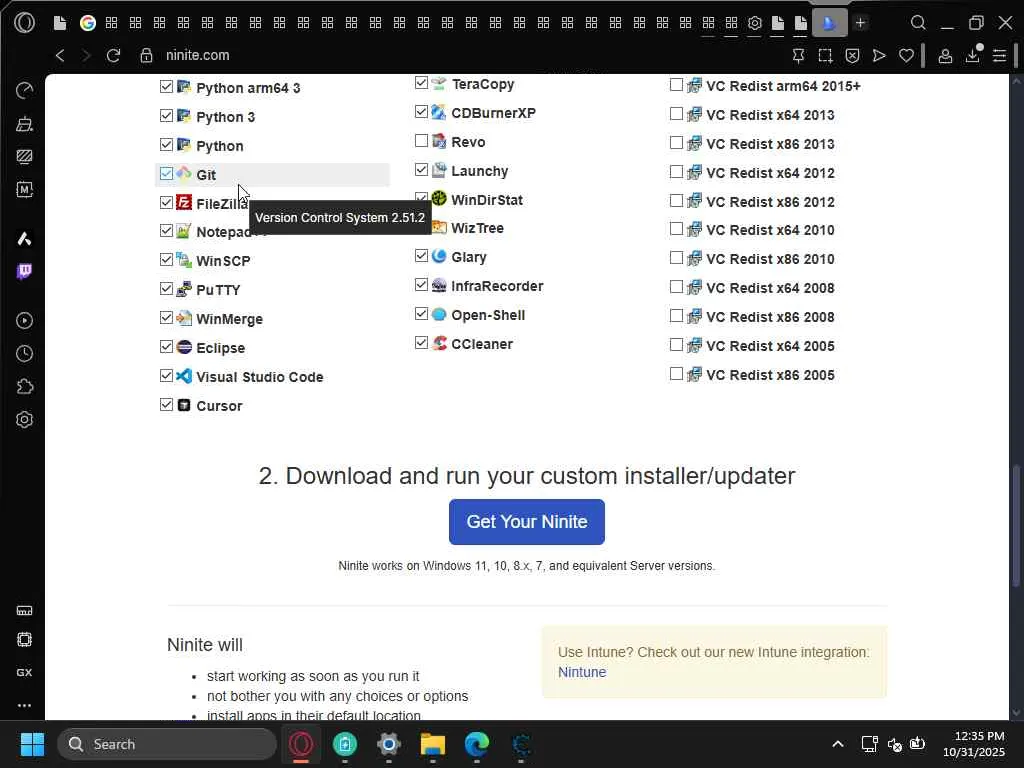Uncheck the WinSCP checkbox
The image size is (1024, 768).
pyautogui.click(x=167, y=260)
